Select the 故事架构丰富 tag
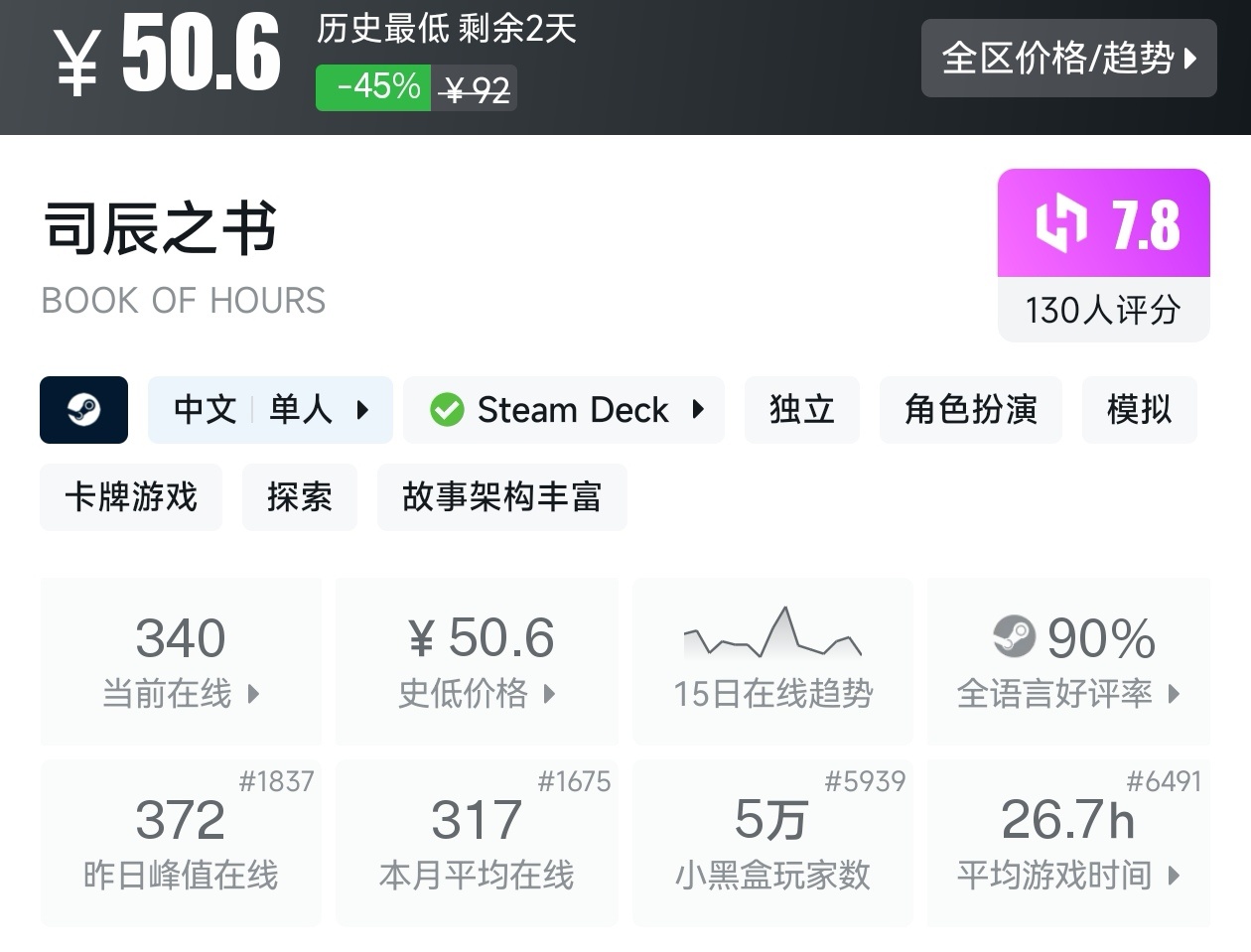 [x=501, y=496]
